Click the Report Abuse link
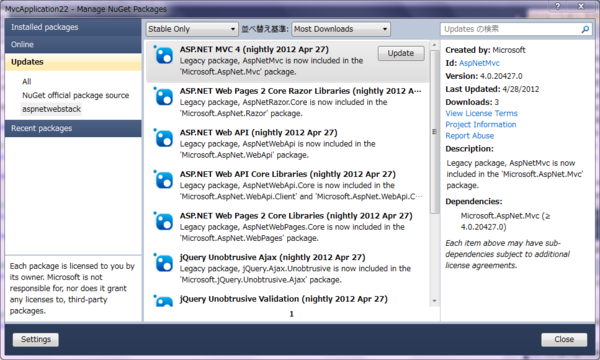The height and width of the screenshot is (360, 600). pyautogui.click(x=470, y=136)
